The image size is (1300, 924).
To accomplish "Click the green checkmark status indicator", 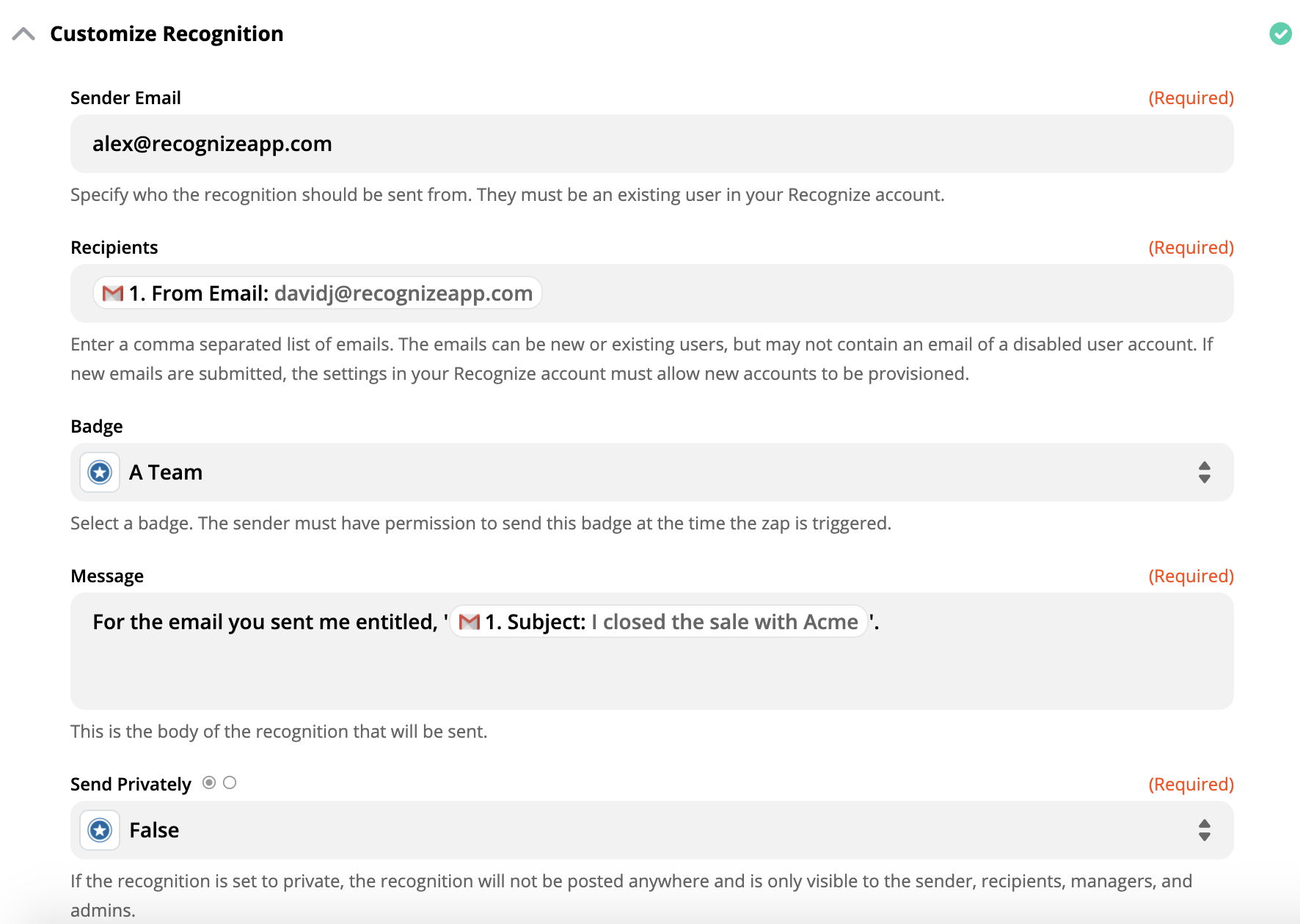I will click(1281, 33).
